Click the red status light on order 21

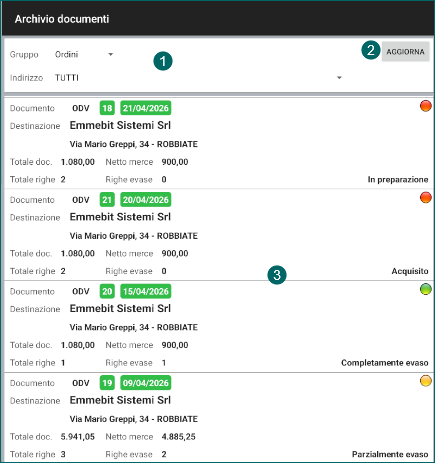pos(426,198)
